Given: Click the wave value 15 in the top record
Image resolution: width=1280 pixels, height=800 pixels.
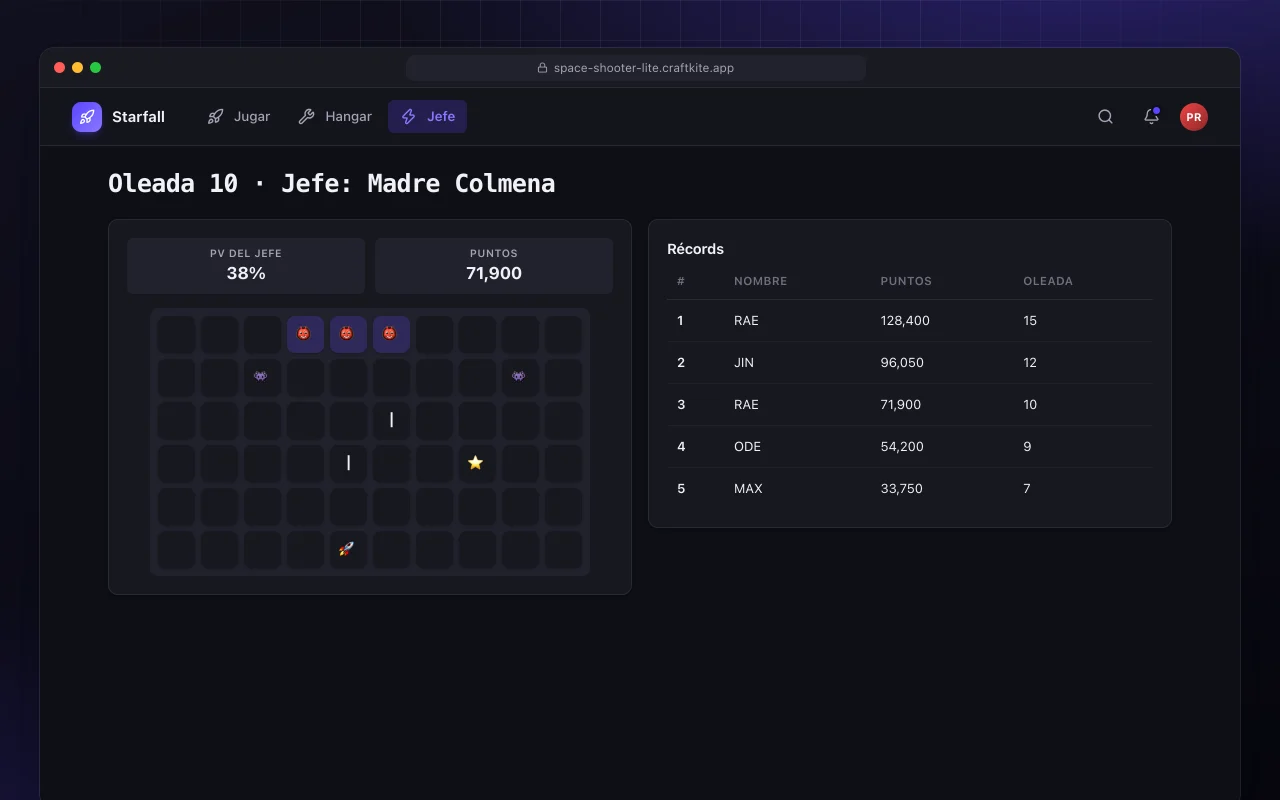Looking at the screenshot, I should pos(1030,321).
